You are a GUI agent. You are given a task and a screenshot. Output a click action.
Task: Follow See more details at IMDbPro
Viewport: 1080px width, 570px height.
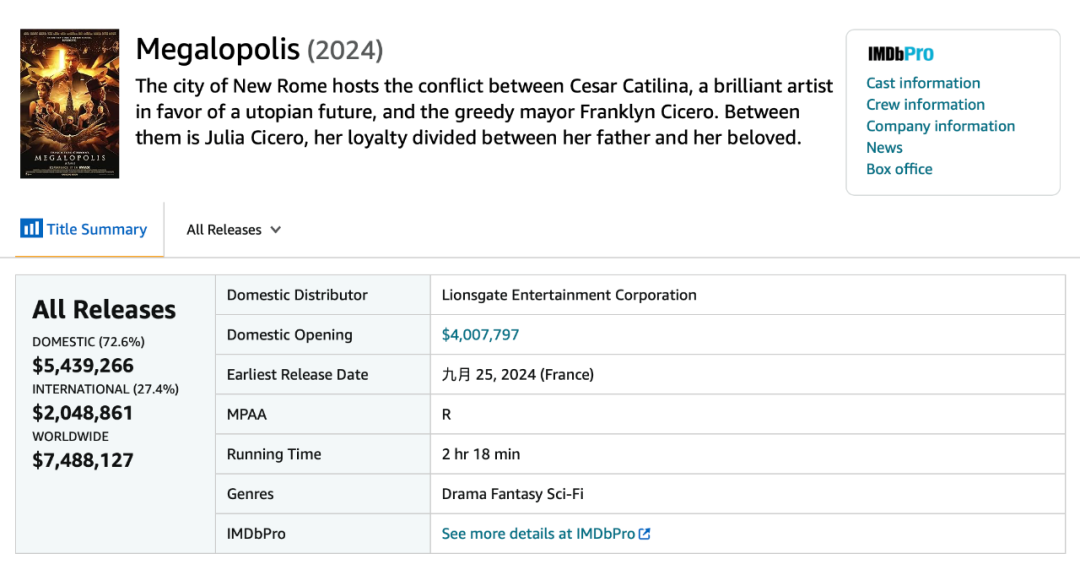(538, 534)
